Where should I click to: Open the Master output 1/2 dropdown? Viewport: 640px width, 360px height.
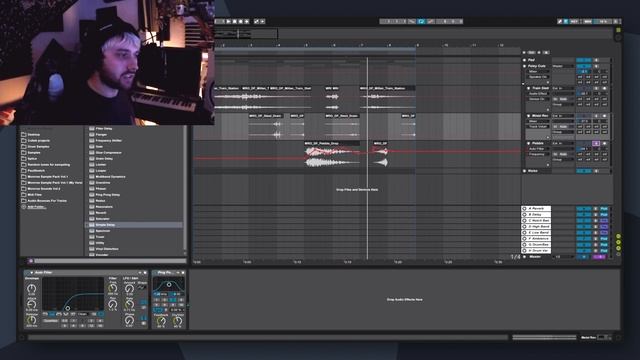pyautogui.click(x=562, y=257)
